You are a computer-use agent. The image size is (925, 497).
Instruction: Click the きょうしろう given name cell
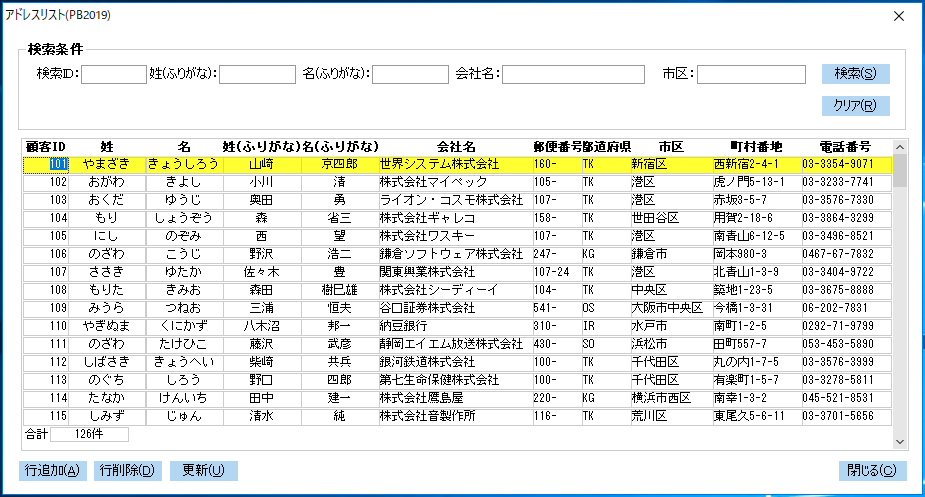pyautogui.click(x=184, y=164)
